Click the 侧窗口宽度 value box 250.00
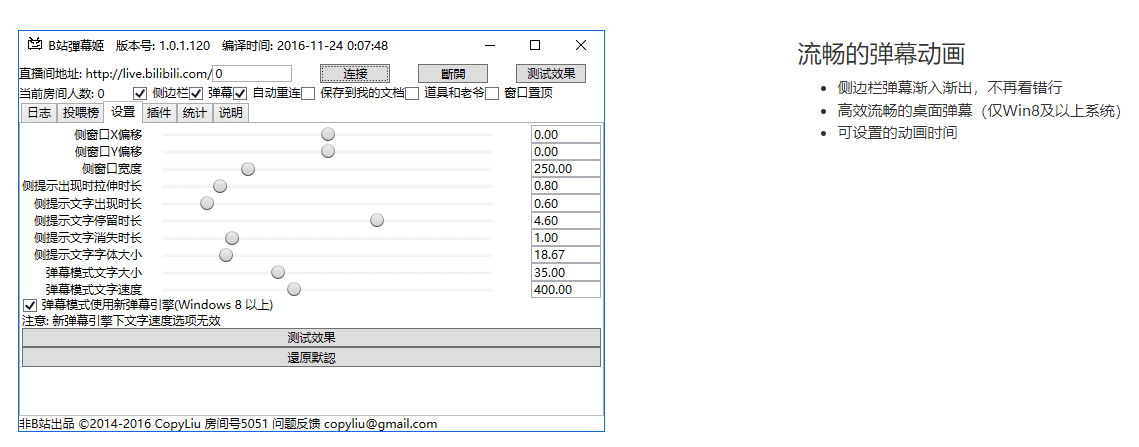Screen dimensions: 1139x447 pyautogui.click(x=566, y=169)
